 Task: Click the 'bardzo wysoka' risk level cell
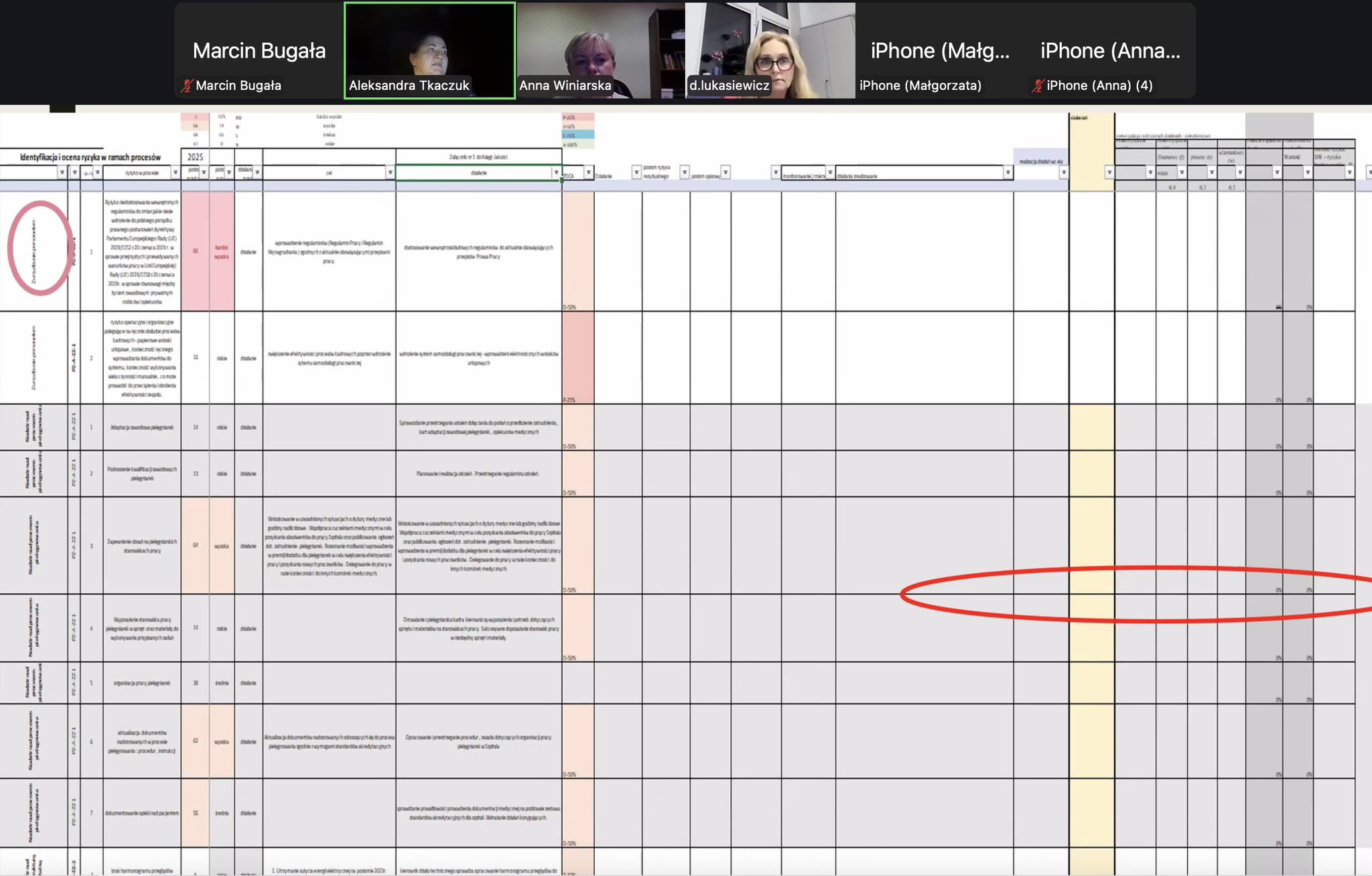tap(222, 252)
